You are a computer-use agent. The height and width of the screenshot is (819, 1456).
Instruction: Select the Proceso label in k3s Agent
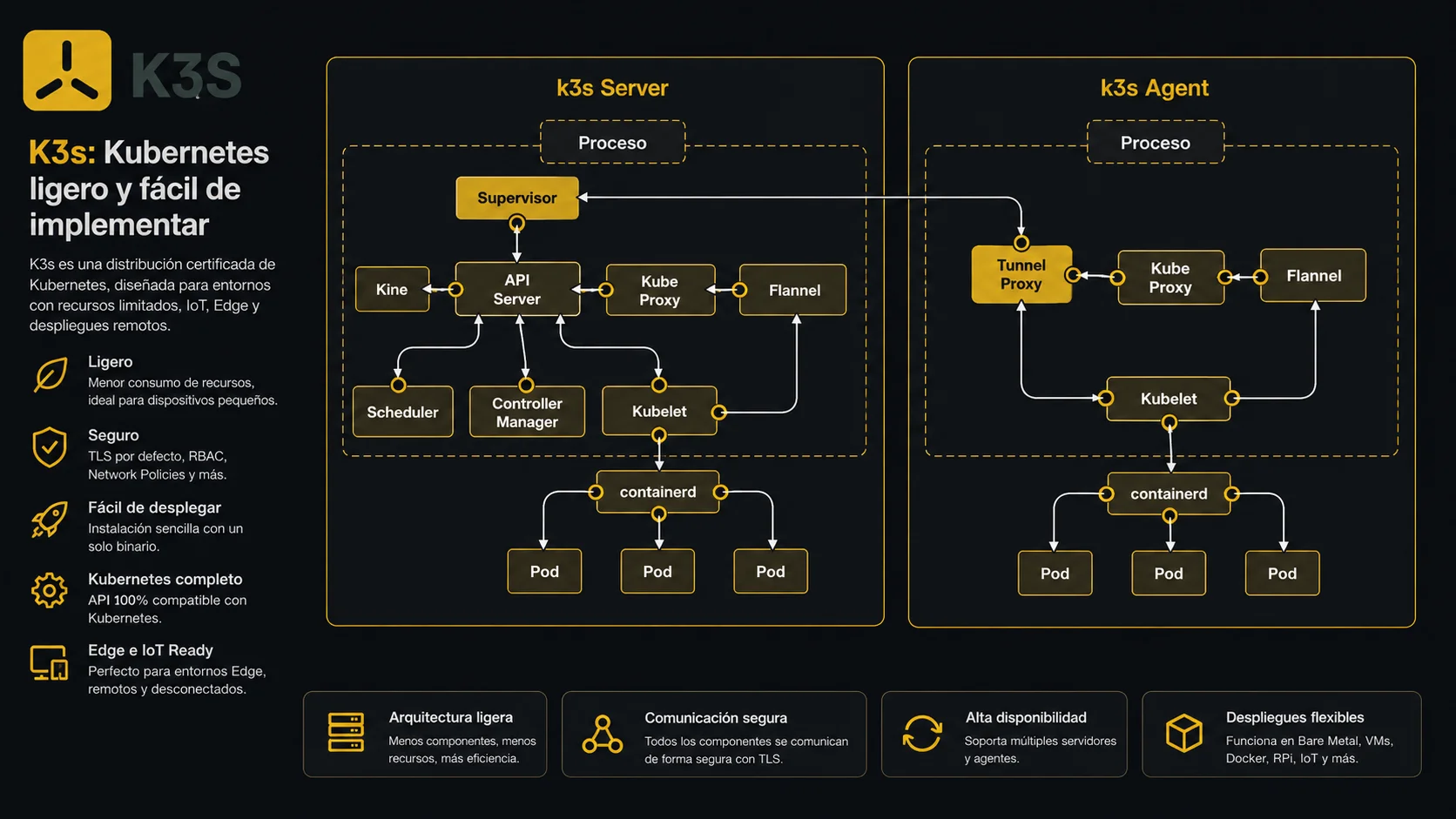tap(1156, 143)
